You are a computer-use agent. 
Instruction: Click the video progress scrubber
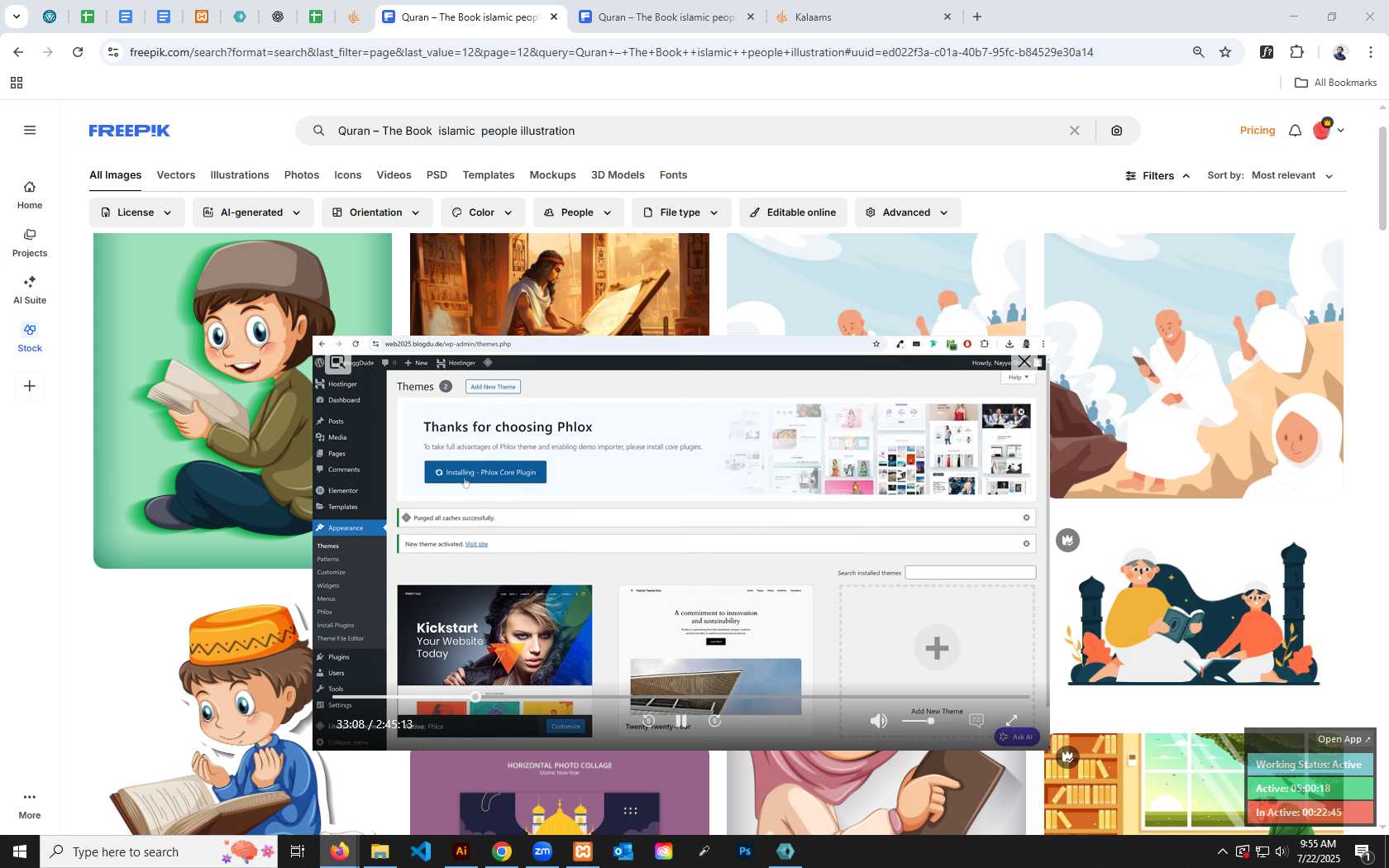[475, 697]
